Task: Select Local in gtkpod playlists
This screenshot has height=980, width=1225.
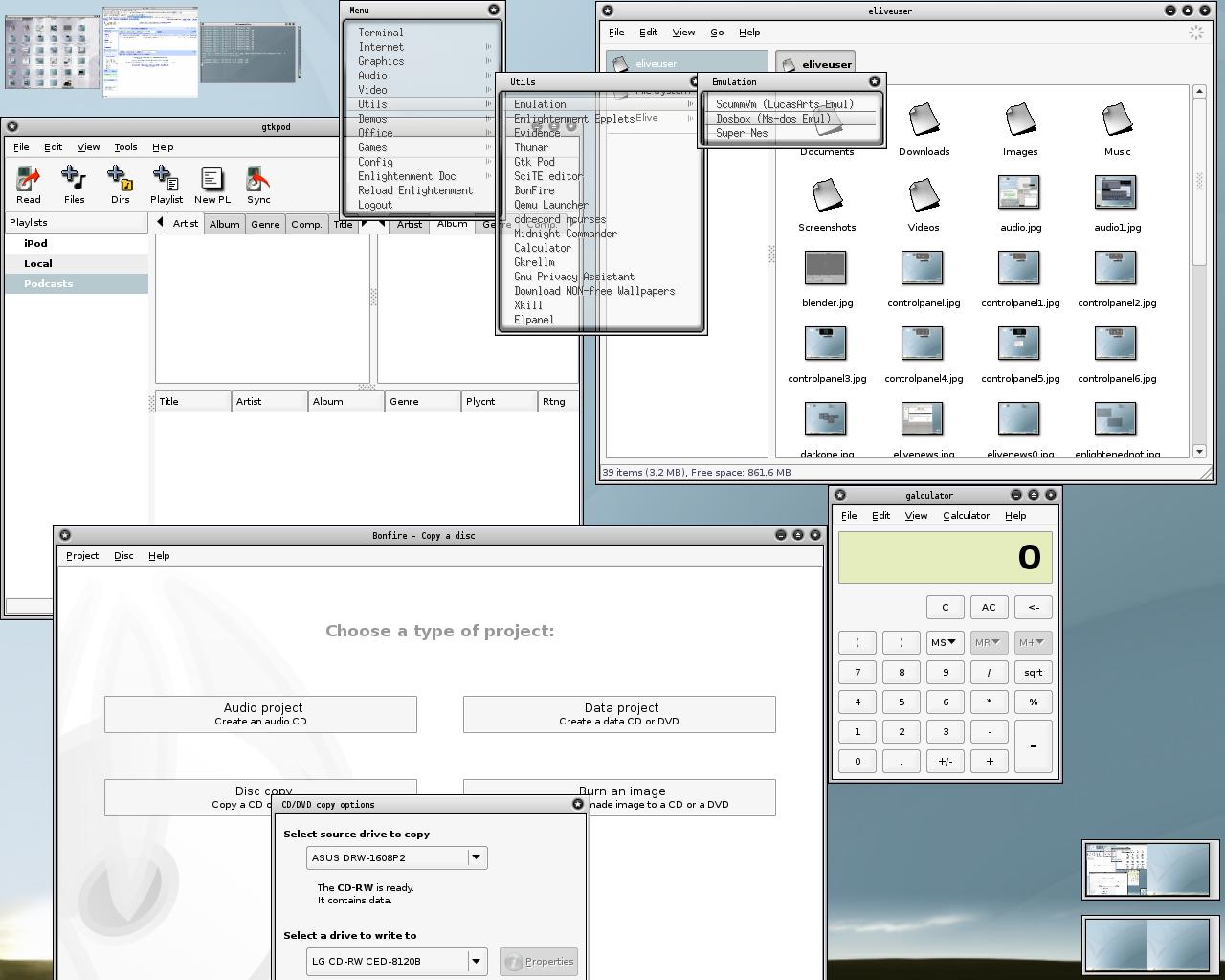Action: coord(77,264)
